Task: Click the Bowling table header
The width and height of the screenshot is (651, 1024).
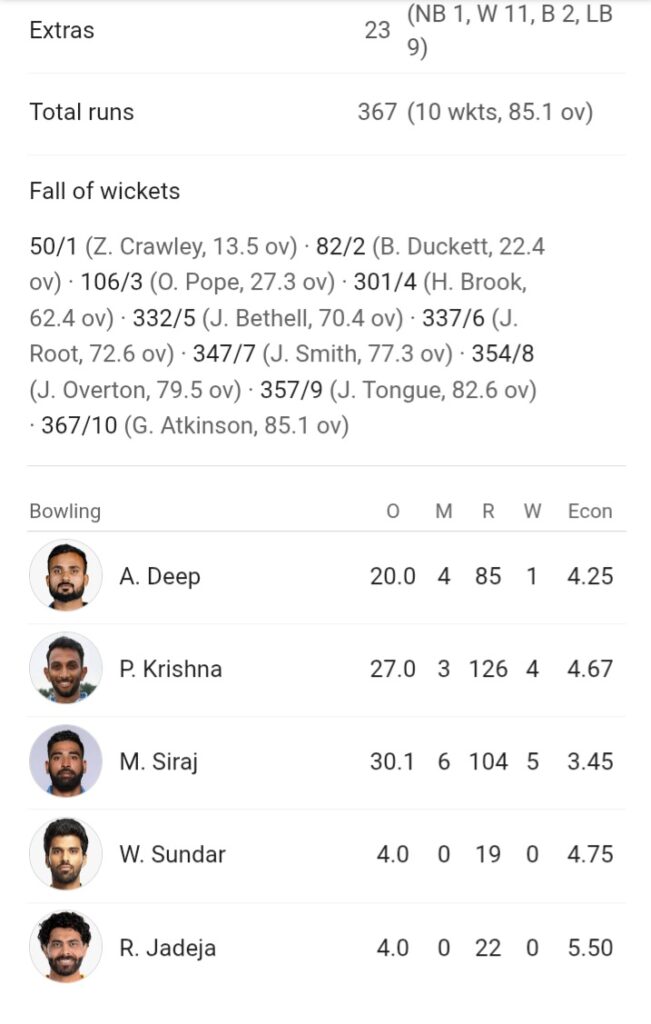Action: pyautogui.click(x=65, y=511)
